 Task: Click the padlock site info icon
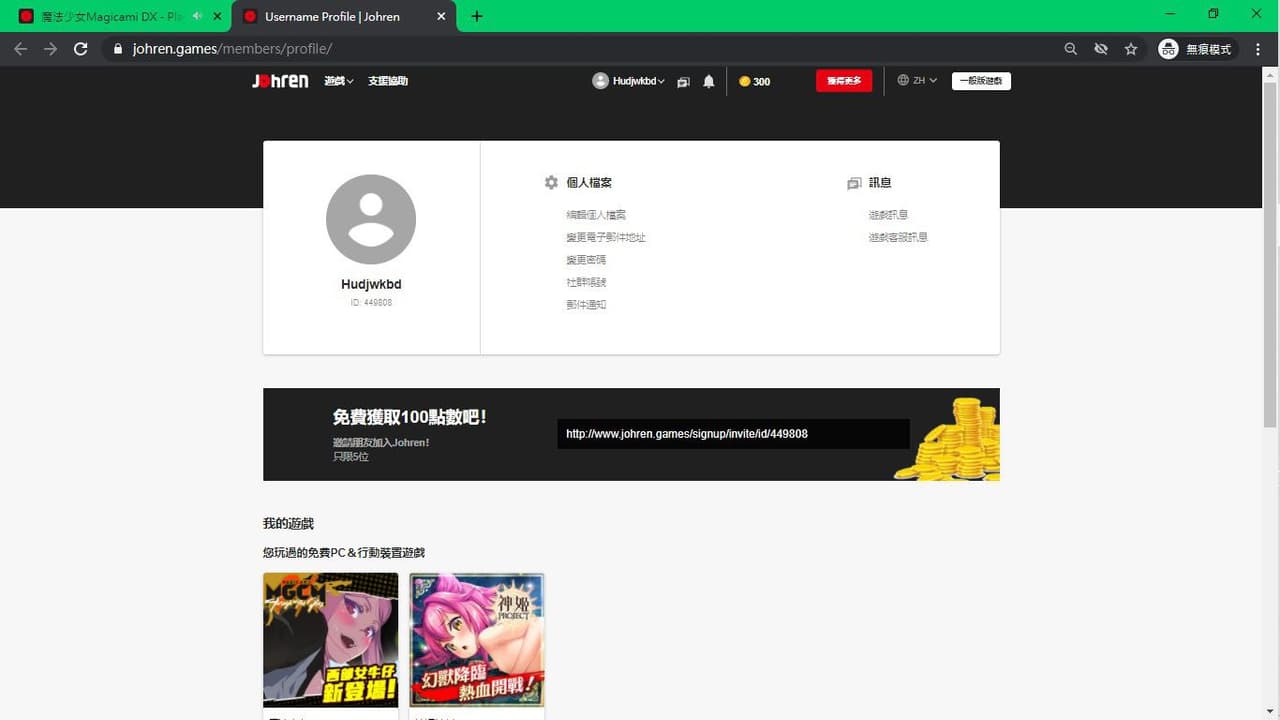pos(118,49)
